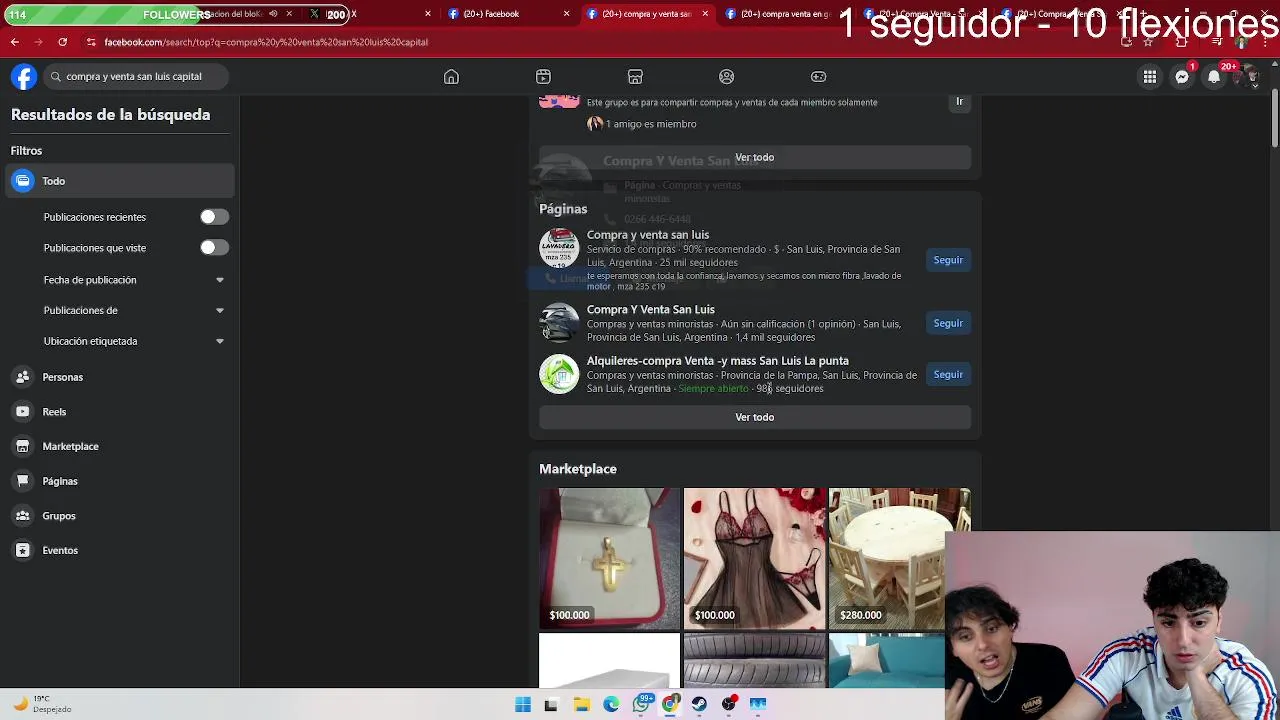This screenshot has height=720, width=1280.
Task: Open Windows Start menu
Action: (x=523, y=705)
